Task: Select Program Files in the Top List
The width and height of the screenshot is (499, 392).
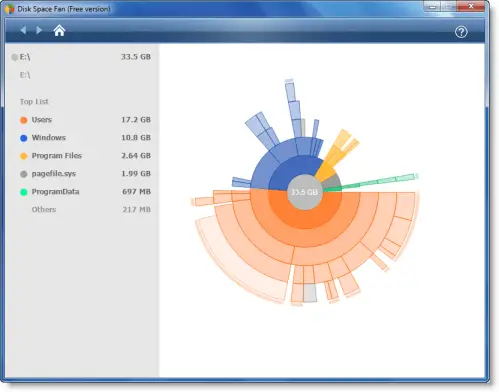Action: click(85, 156)
